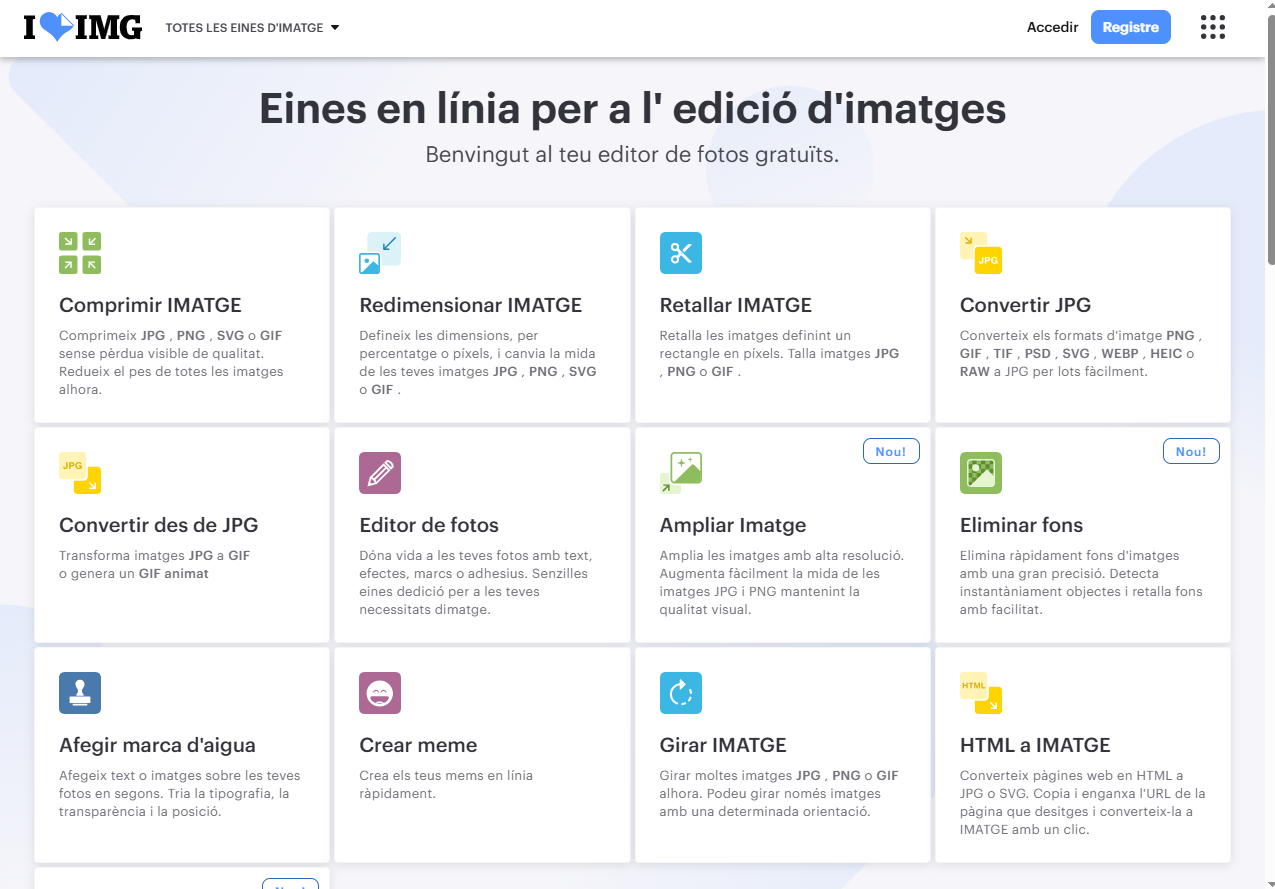Click the Convertir des de JPG icon
Viewport: 1275px width, 889px height.
pos(80,472)
